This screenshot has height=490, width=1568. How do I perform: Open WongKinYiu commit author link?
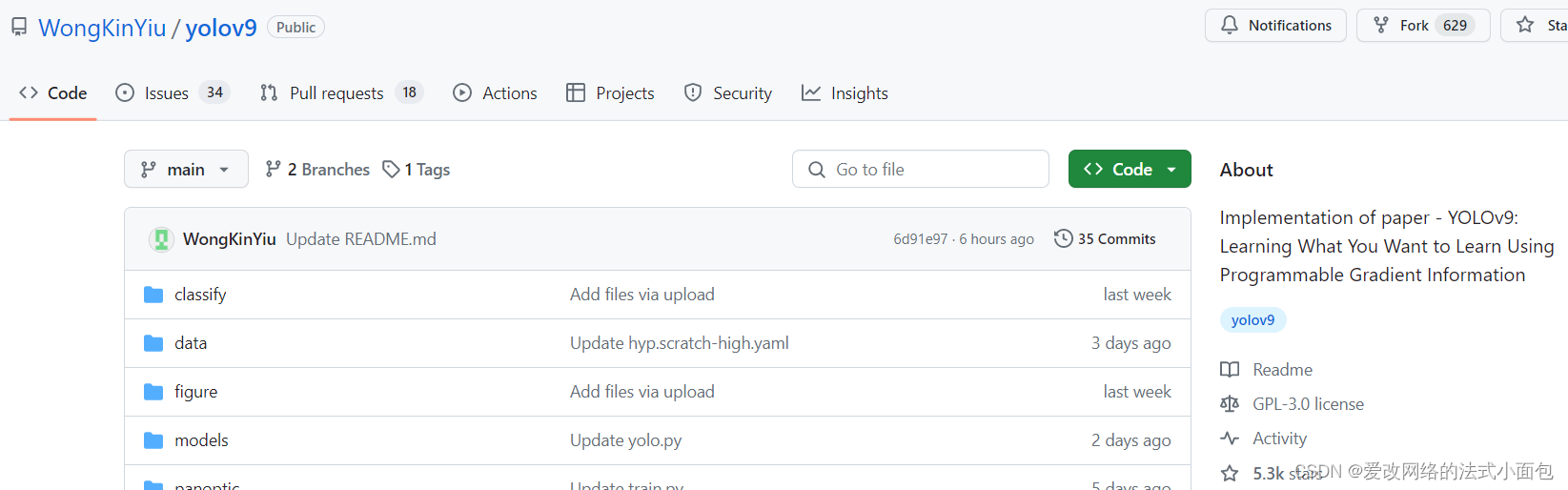point(230,239)
